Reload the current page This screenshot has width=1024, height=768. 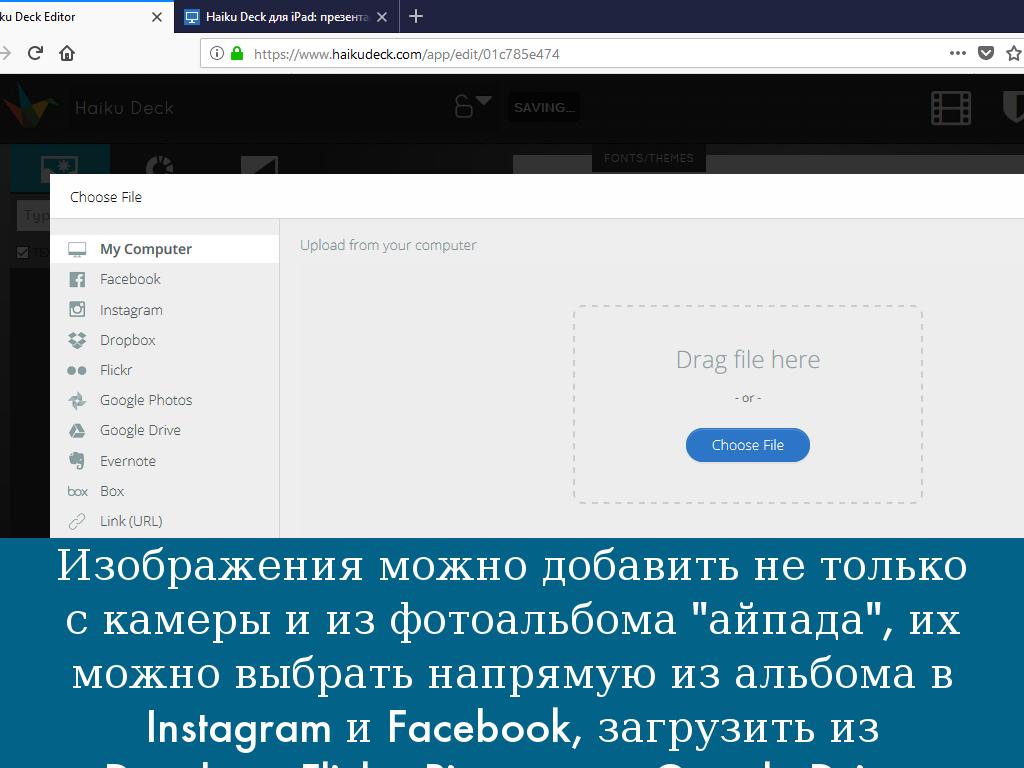click(x=35, y=53)
